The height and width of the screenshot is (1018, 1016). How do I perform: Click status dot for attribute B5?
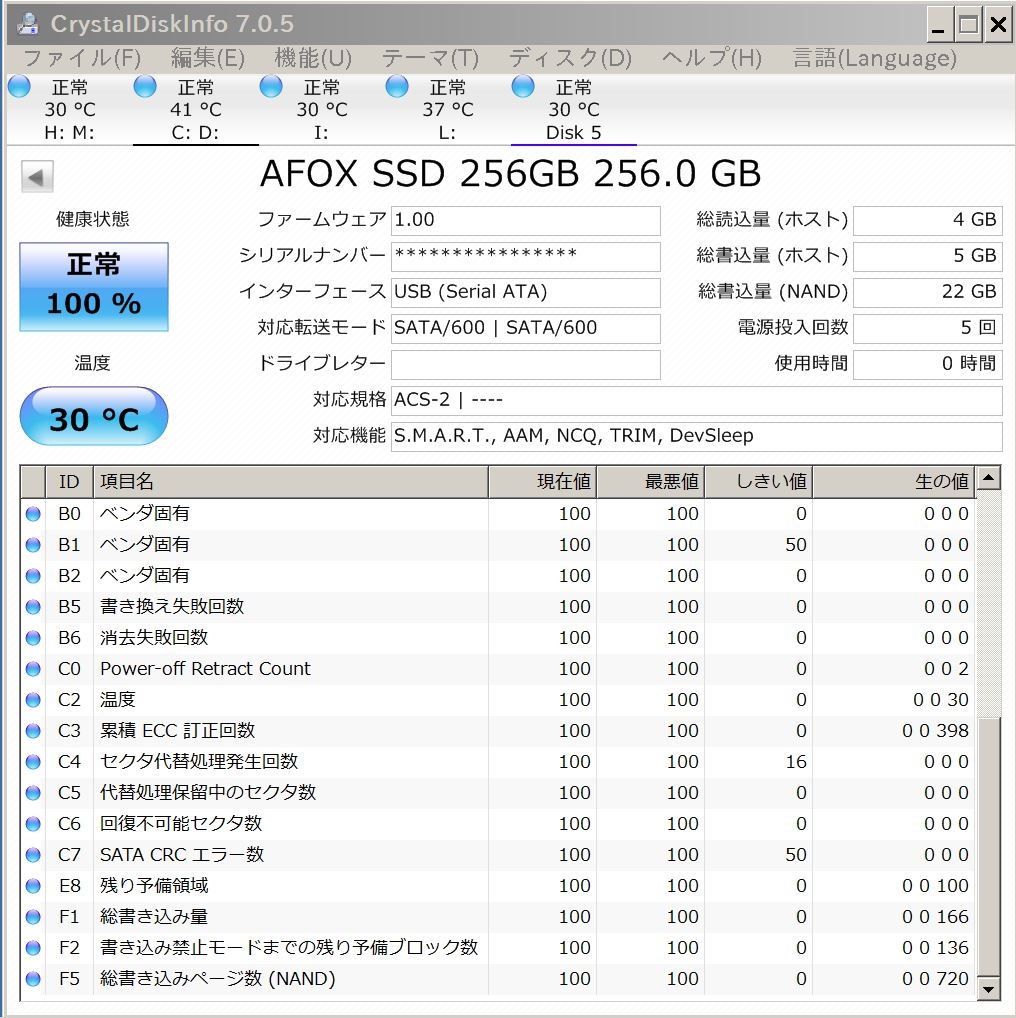pos(33,607)
